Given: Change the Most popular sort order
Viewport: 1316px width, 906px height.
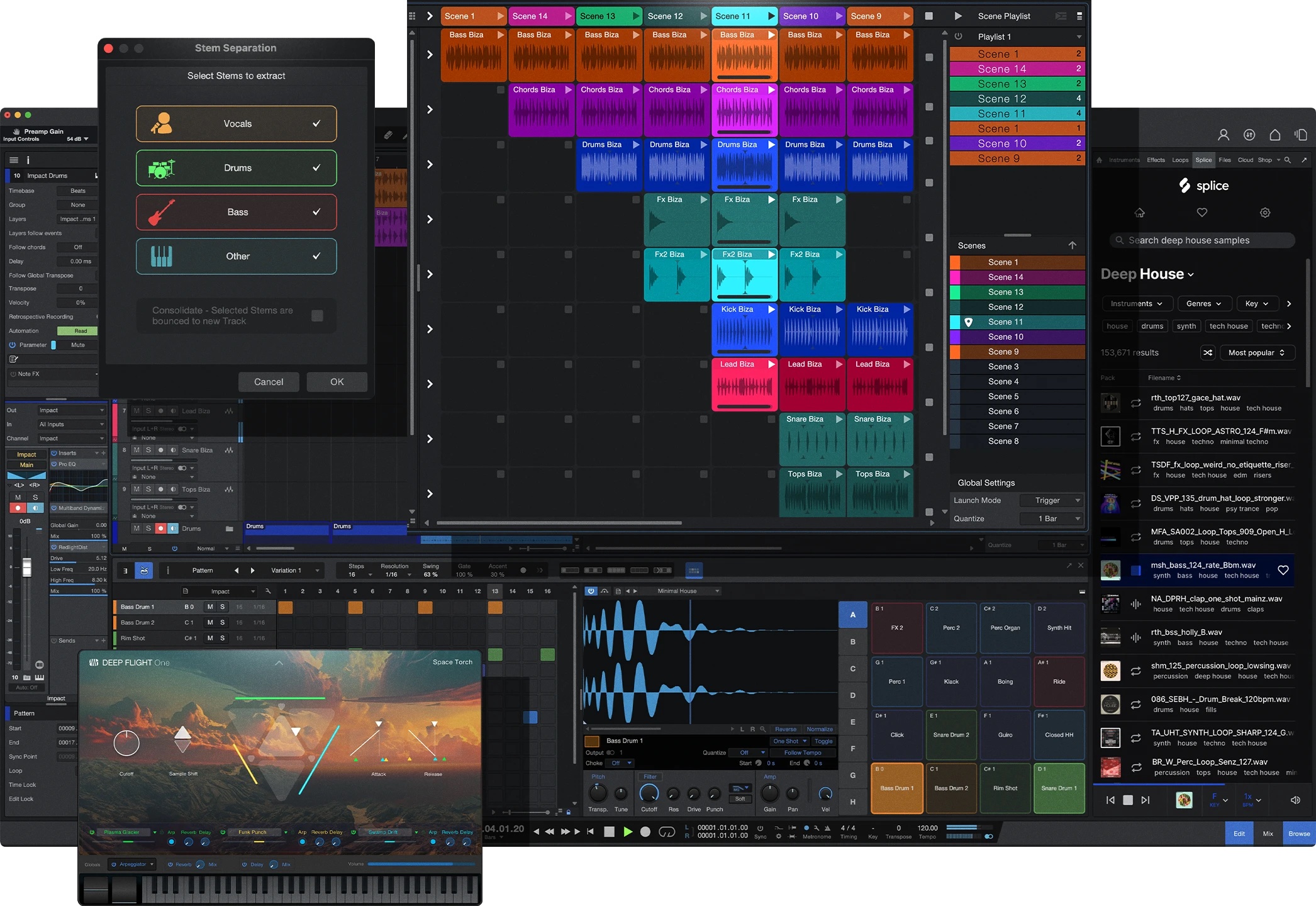Looking at the screenshot, I should click(1256, 352).
